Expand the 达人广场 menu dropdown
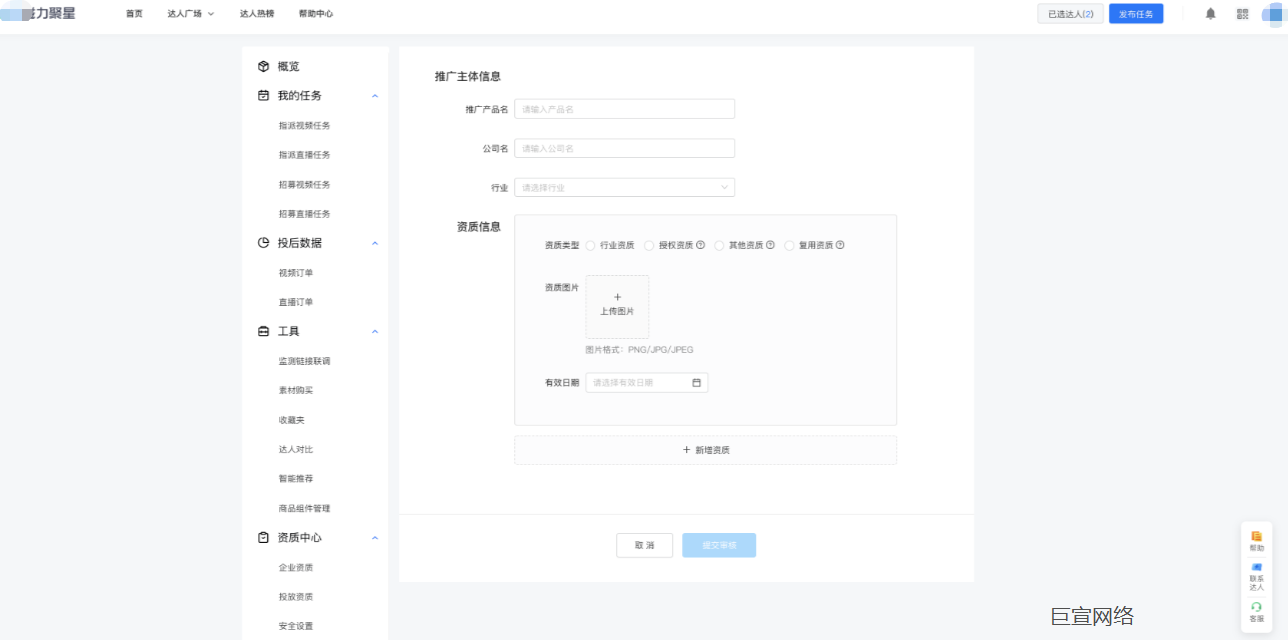The width and height of the screenshot is (1288, 640). [190, 14]
